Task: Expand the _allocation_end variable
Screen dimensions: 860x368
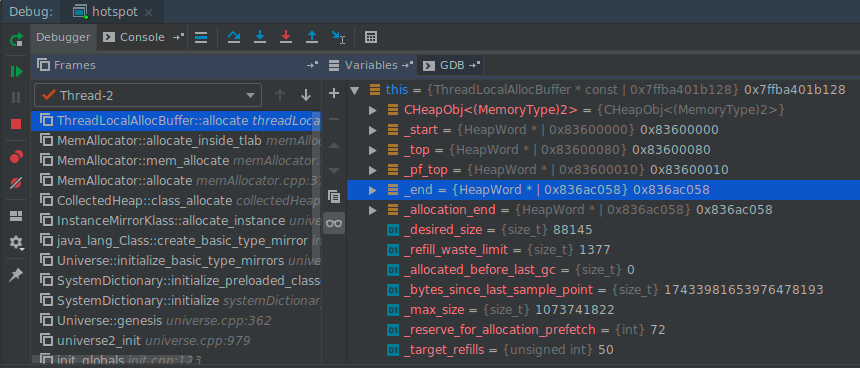Action: coord(373,210)
